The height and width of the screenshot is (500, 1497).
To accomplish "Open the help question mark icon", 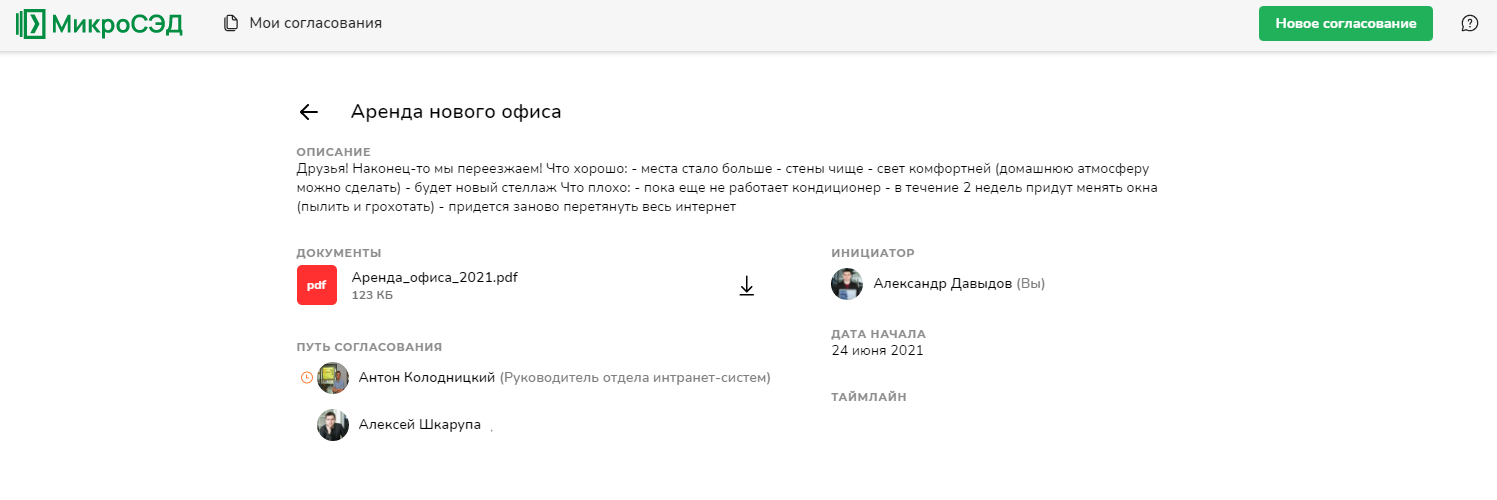I will click(1469, 23).
